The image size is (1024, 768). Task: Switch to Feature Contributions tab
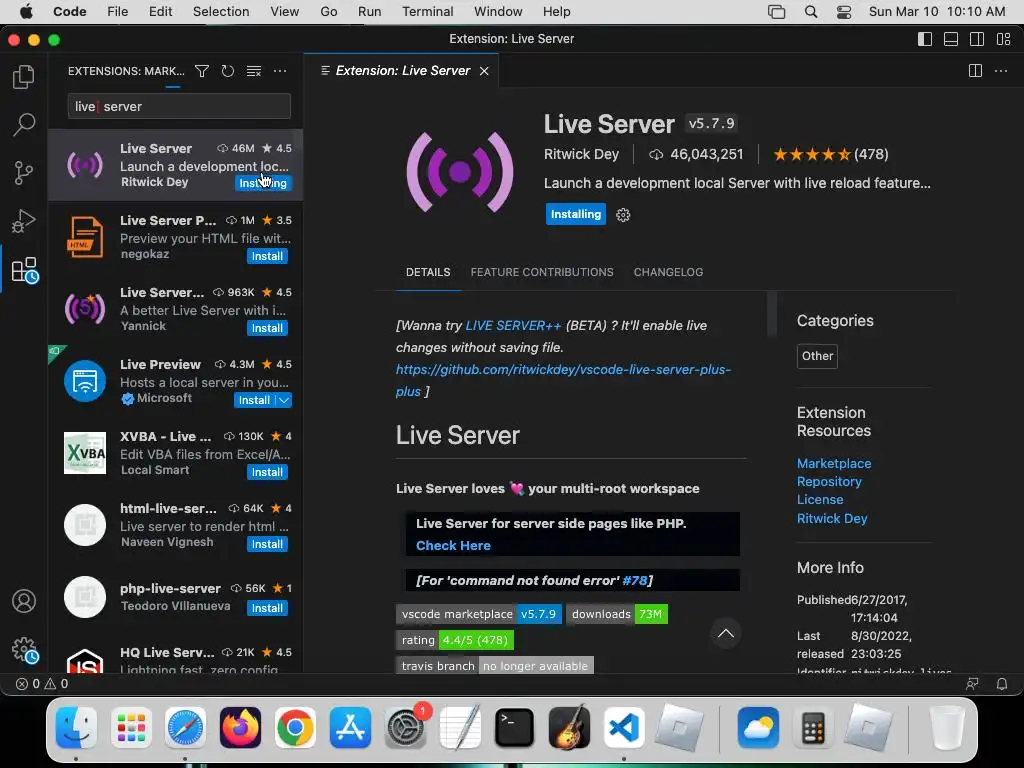(x=542, y=272)
